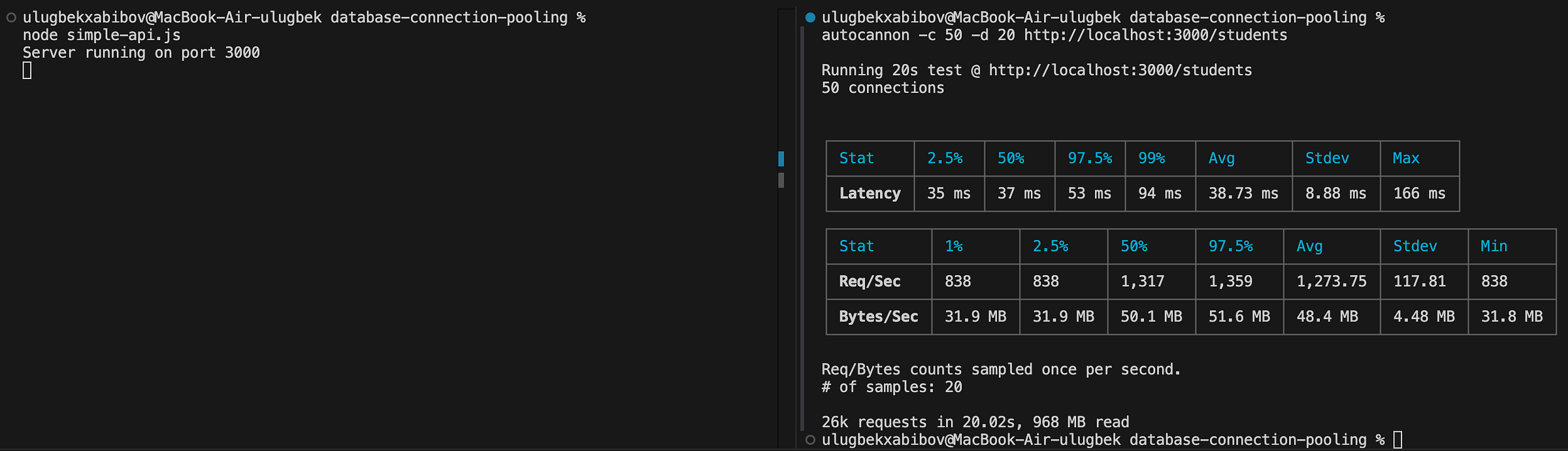Viewport: 1568px width, 451px height.
Task: Click the "26k requests in 20.02s" summary line
Action: [x=975, y=422]
